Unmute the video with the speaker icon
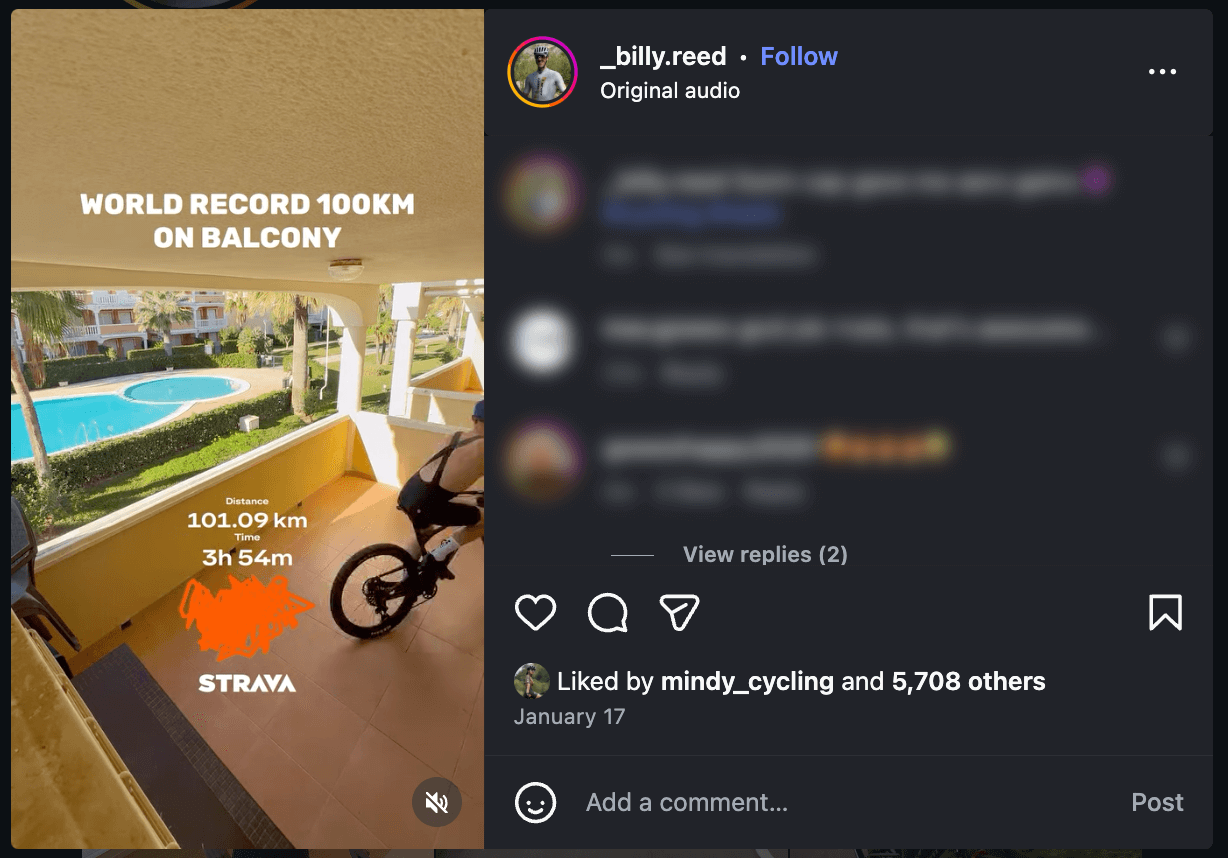Screen dimensions: 1228x858 pyautogui.click(x=437, y=802)
